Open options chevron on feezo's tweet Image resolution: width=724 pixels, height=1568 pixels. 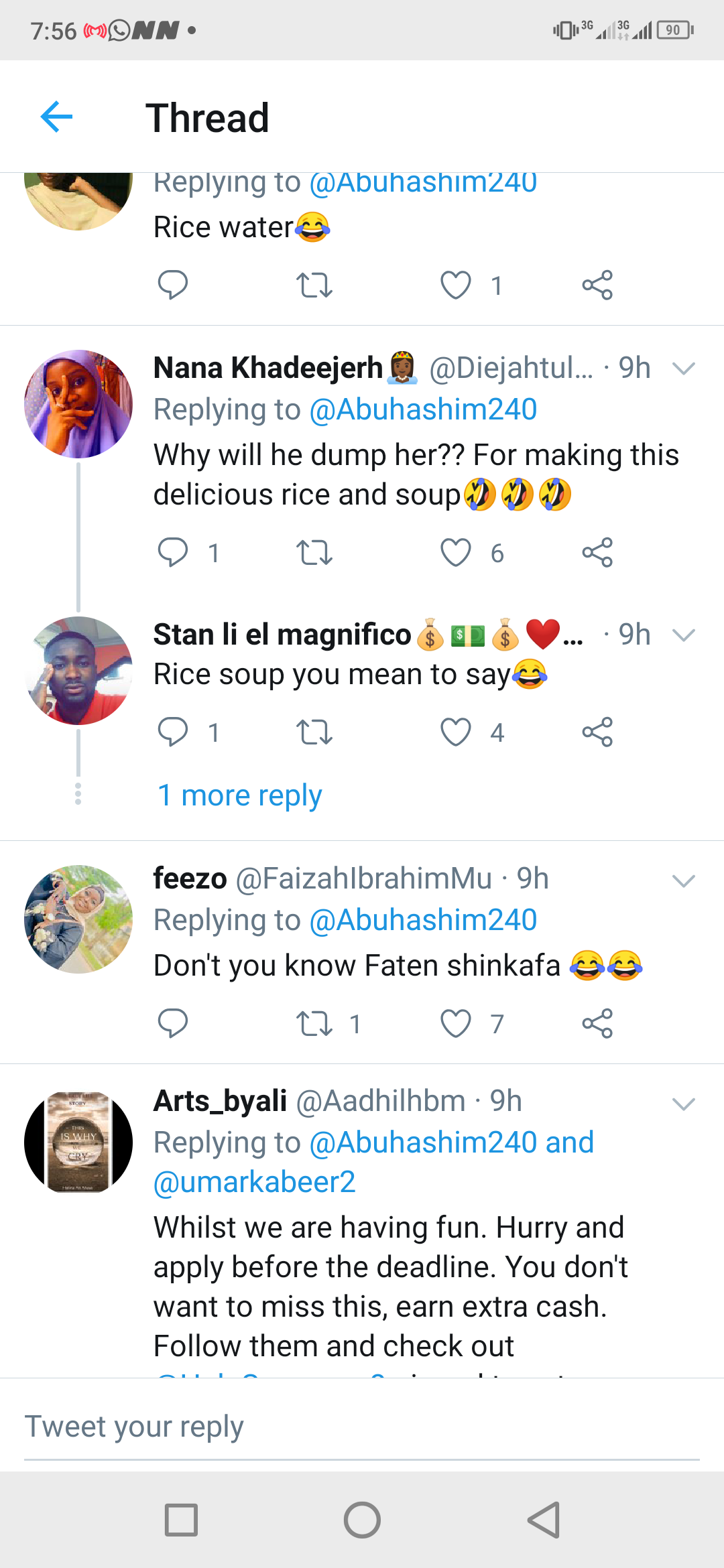click(683, 880)
